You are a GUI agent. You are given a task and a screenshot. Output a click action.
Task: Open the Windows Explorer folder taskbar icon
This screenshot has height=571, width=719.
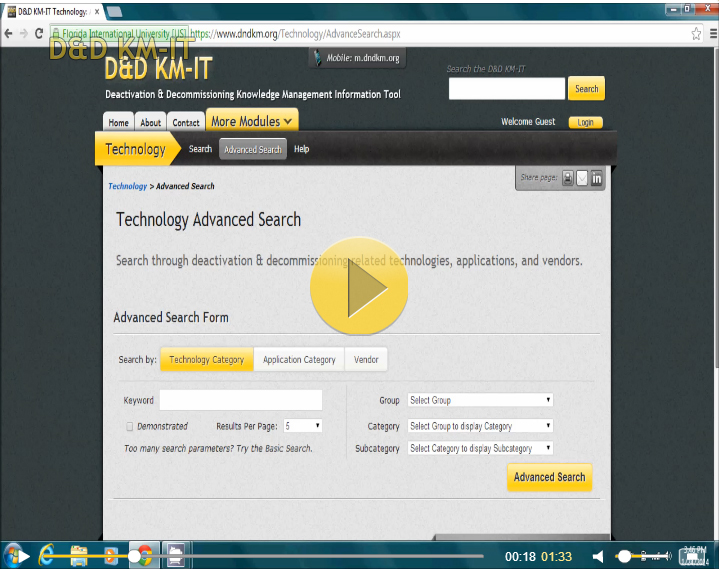79,555
